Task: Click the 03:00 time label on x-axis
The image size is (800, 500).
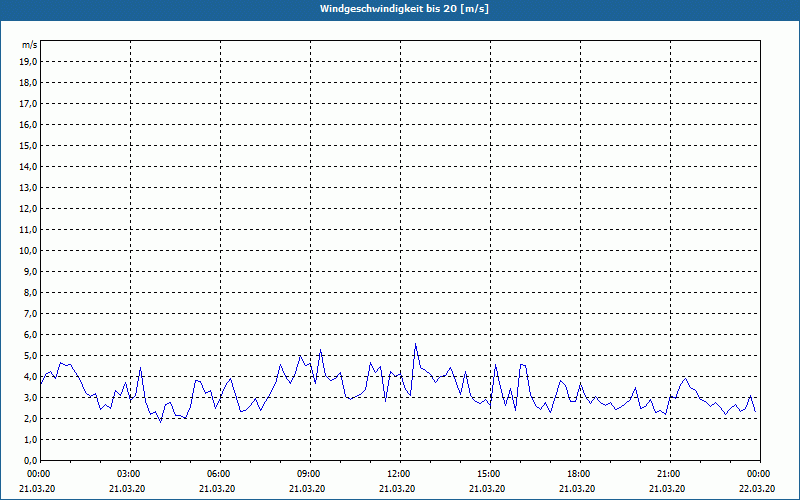Action: point(128,474)
